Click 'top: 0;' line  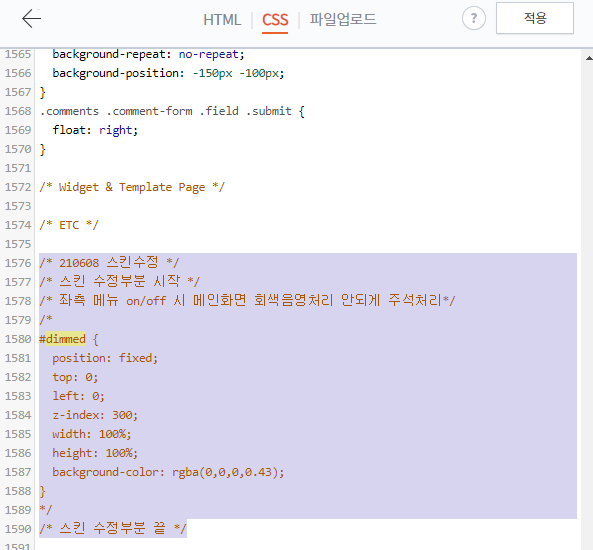[x=75, y=377]
